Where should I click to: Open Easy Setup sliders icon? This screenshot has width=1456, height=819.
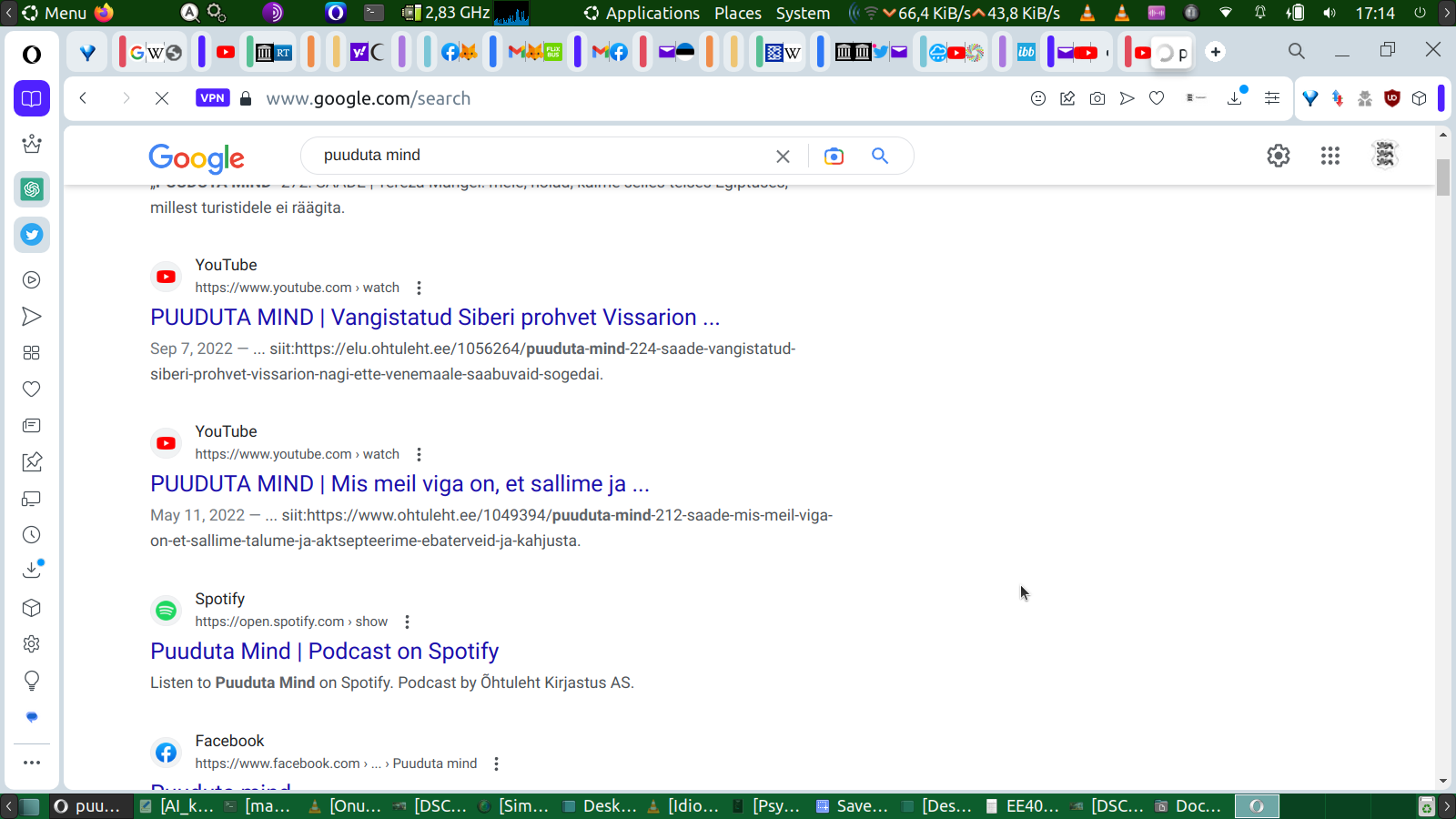point(1272,98)
